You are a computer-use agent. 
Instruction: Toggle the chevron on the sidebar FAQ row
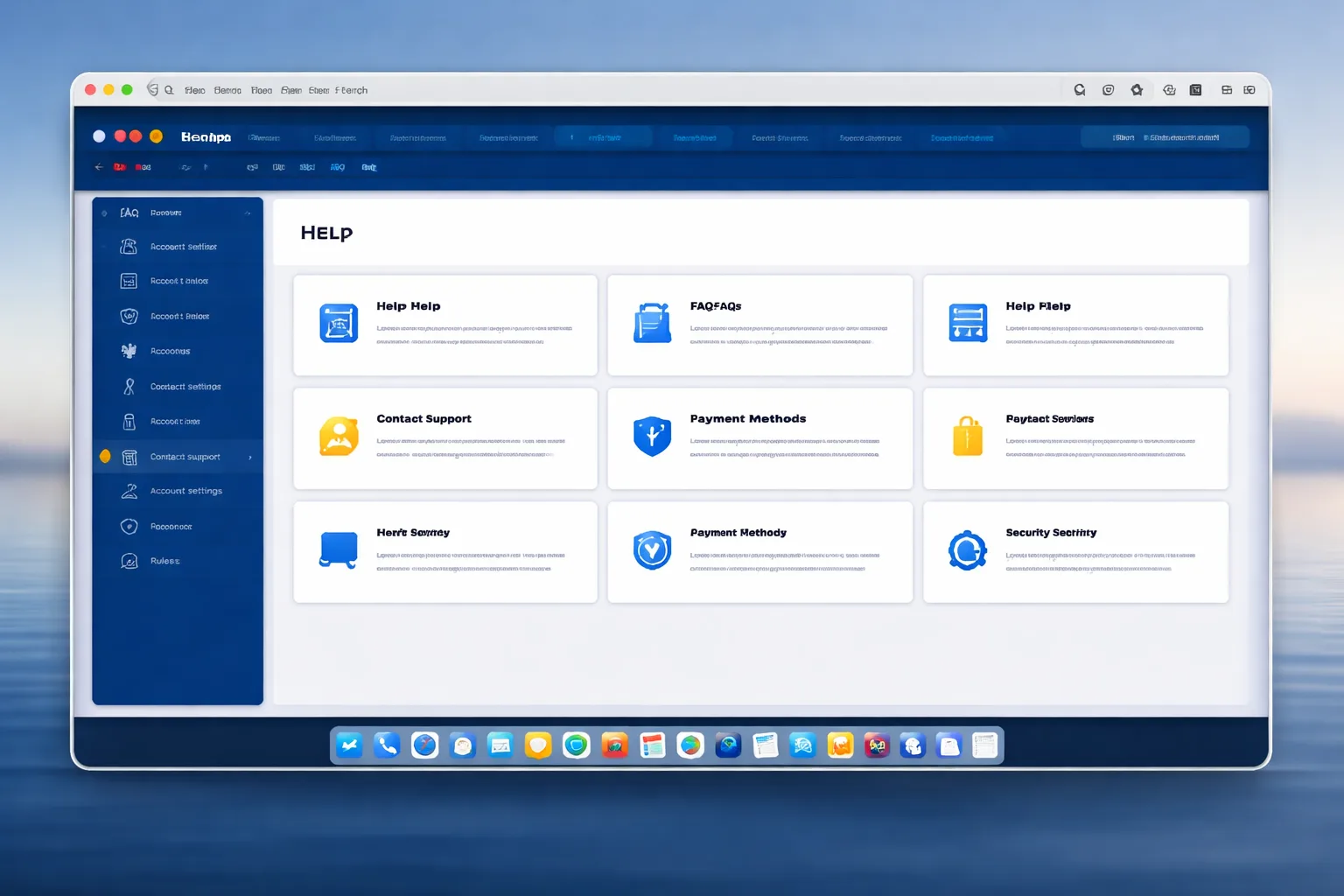[248, 213]
